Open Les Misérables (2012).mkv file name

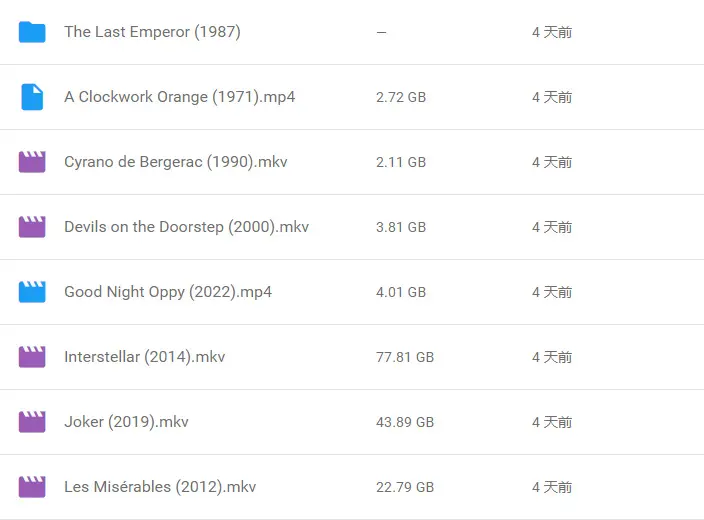coord(160,487)
